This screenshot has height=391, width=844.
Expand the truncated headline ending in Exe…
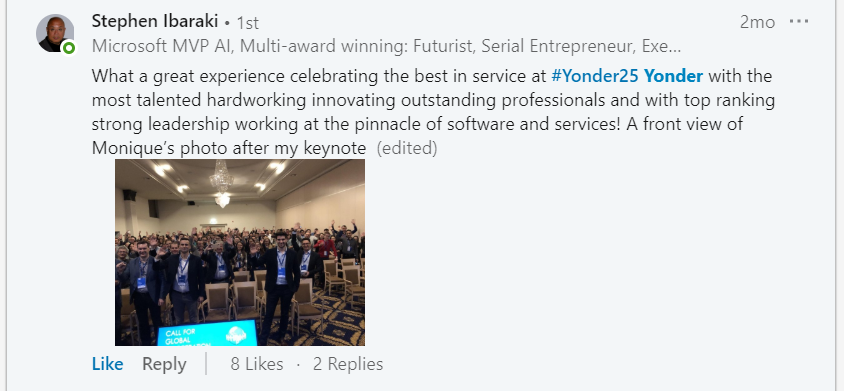tap(662, 47)
